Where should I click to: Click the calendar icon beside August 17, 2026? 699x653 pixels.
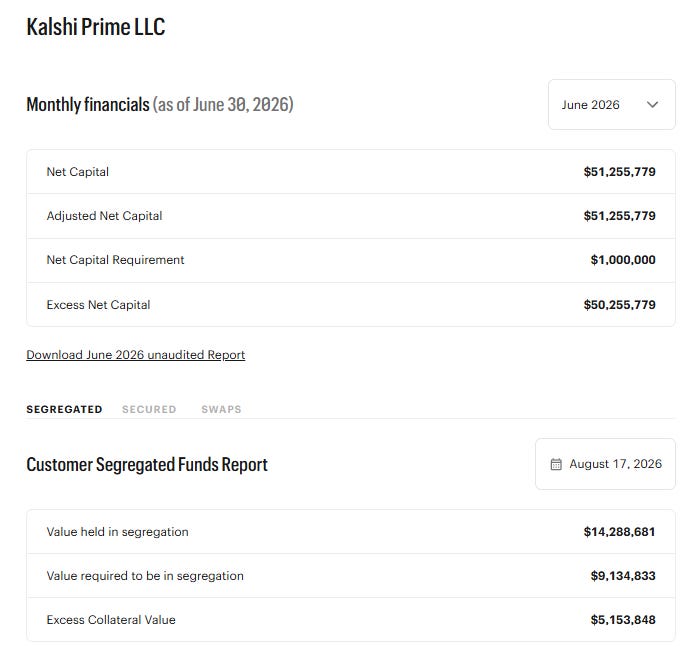point(556,464)
